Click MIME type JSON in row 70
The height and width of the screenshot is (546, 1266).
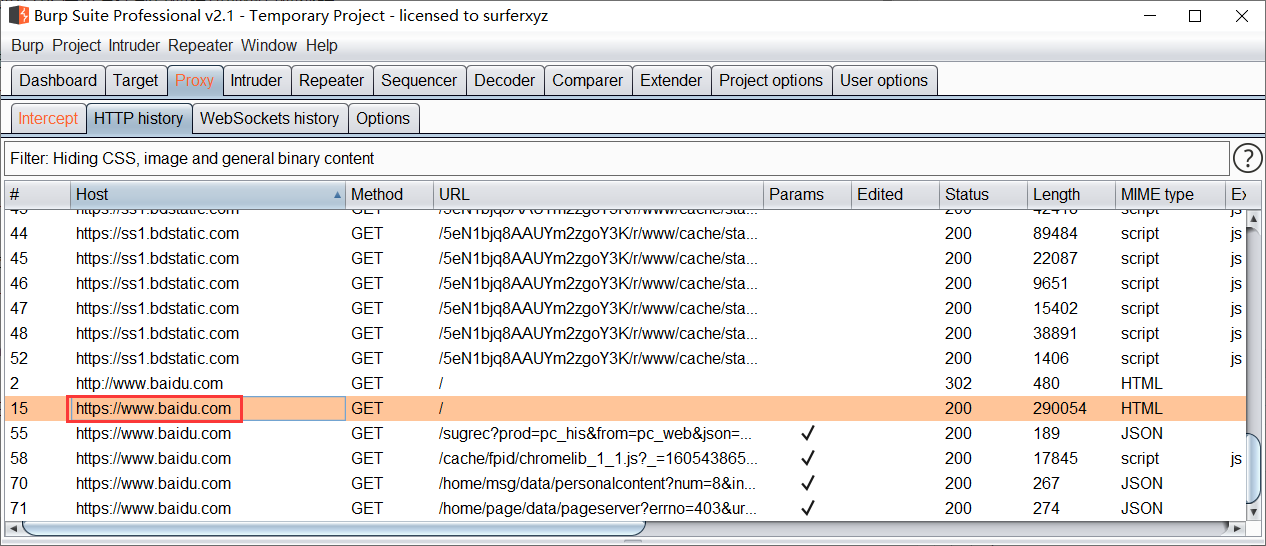point(1142,483)
